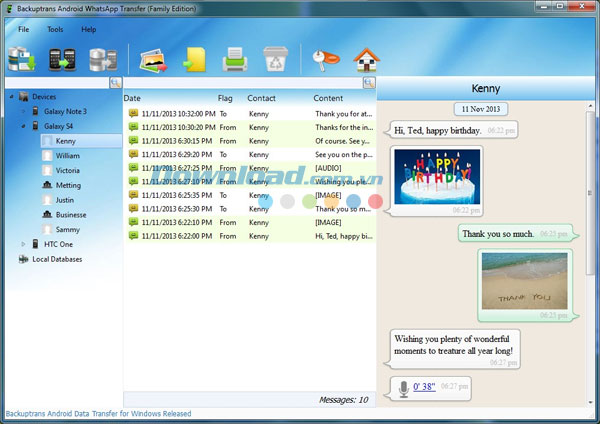This screenshot has height=424, width=600.
Task: Open the File menu
Action: (x=23, y=29)
